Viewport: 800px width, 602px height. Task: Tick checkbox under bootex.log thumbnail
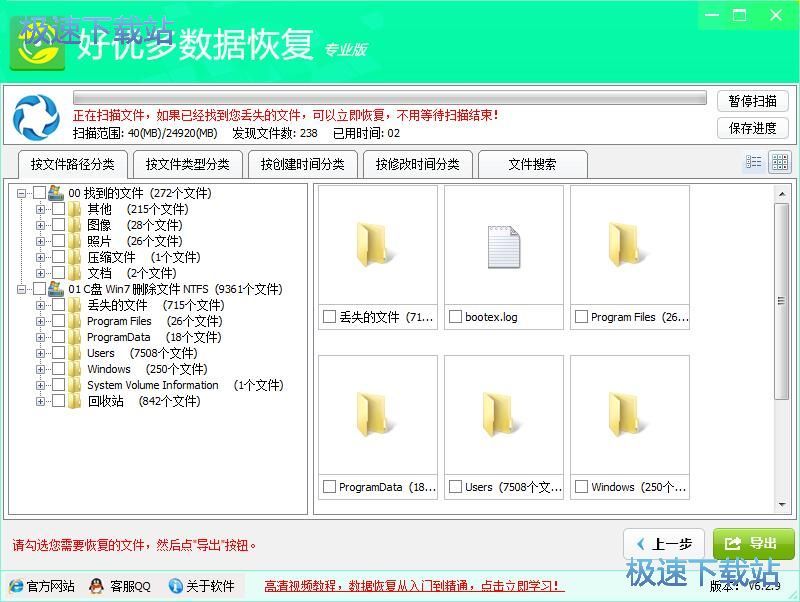coord(455,317)
